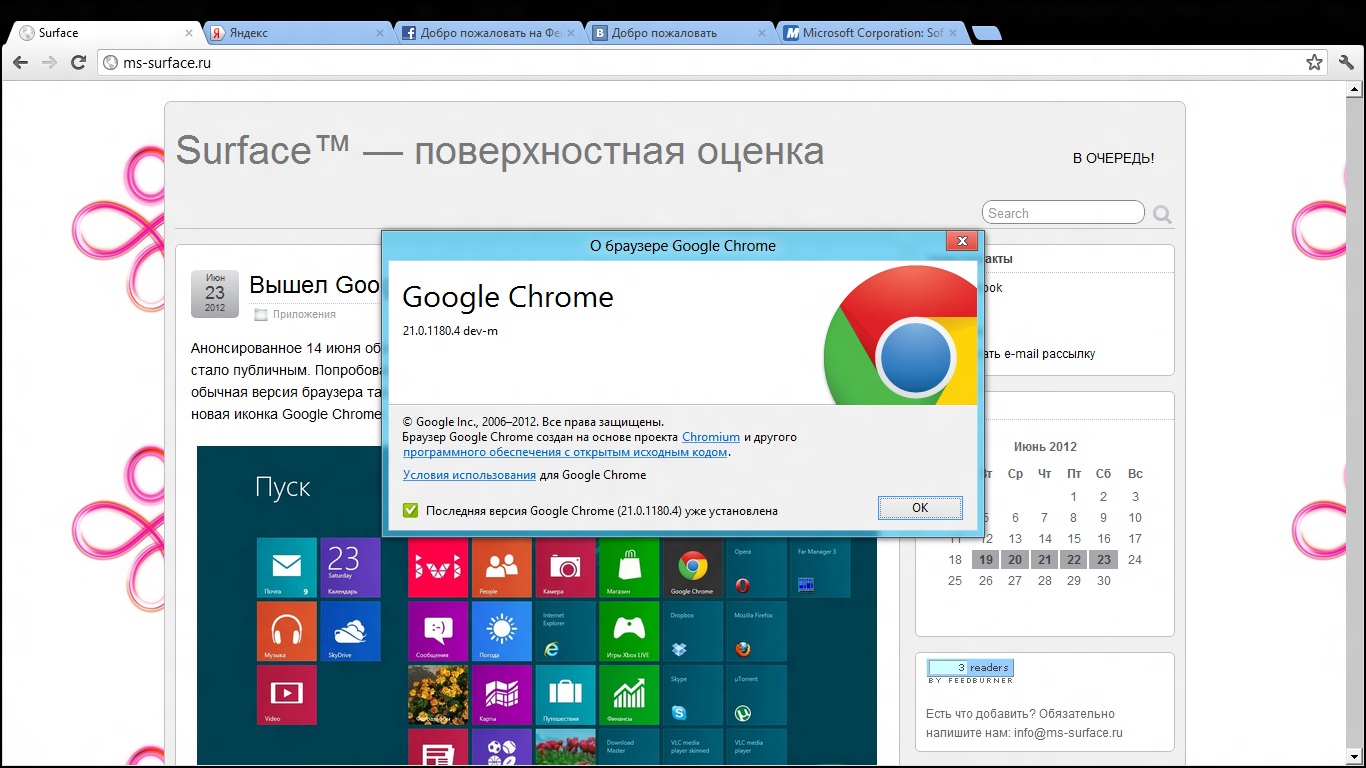
Task: Click the 'Июнь 2012' calendar caption
Action: [1045, 447]
